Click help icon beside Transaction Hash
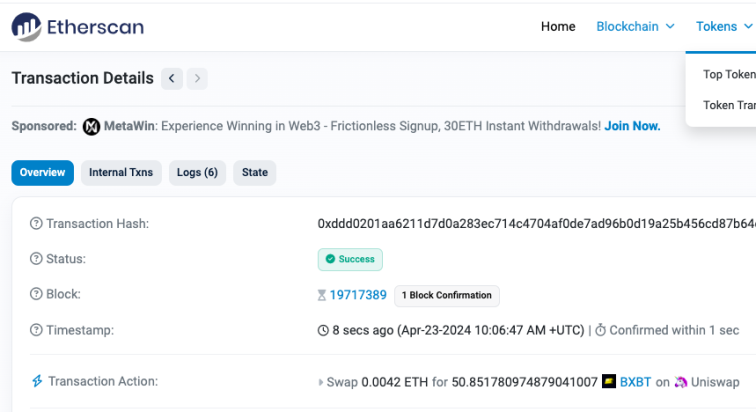The height and width of the screenshot is (412, 756). pos(36,224)
